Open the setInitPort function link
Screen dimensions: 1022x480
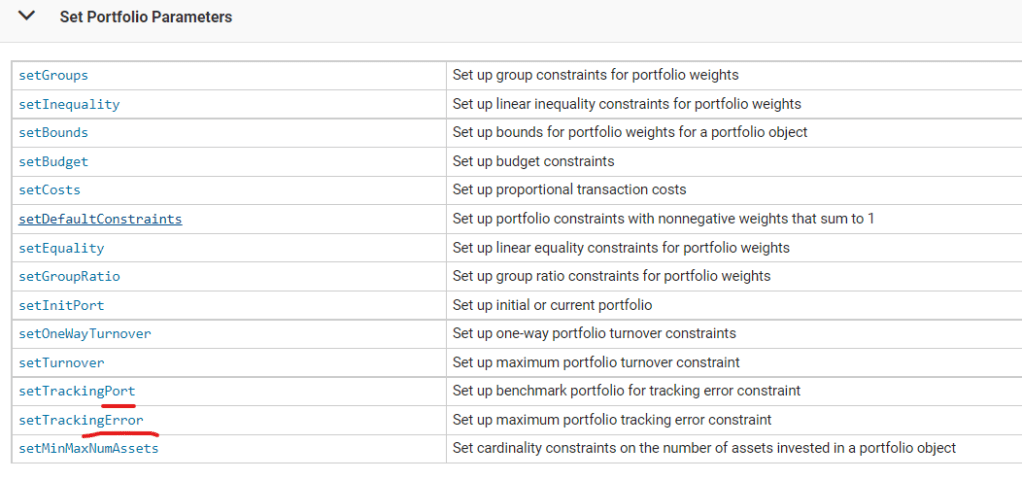pos(61,305)
